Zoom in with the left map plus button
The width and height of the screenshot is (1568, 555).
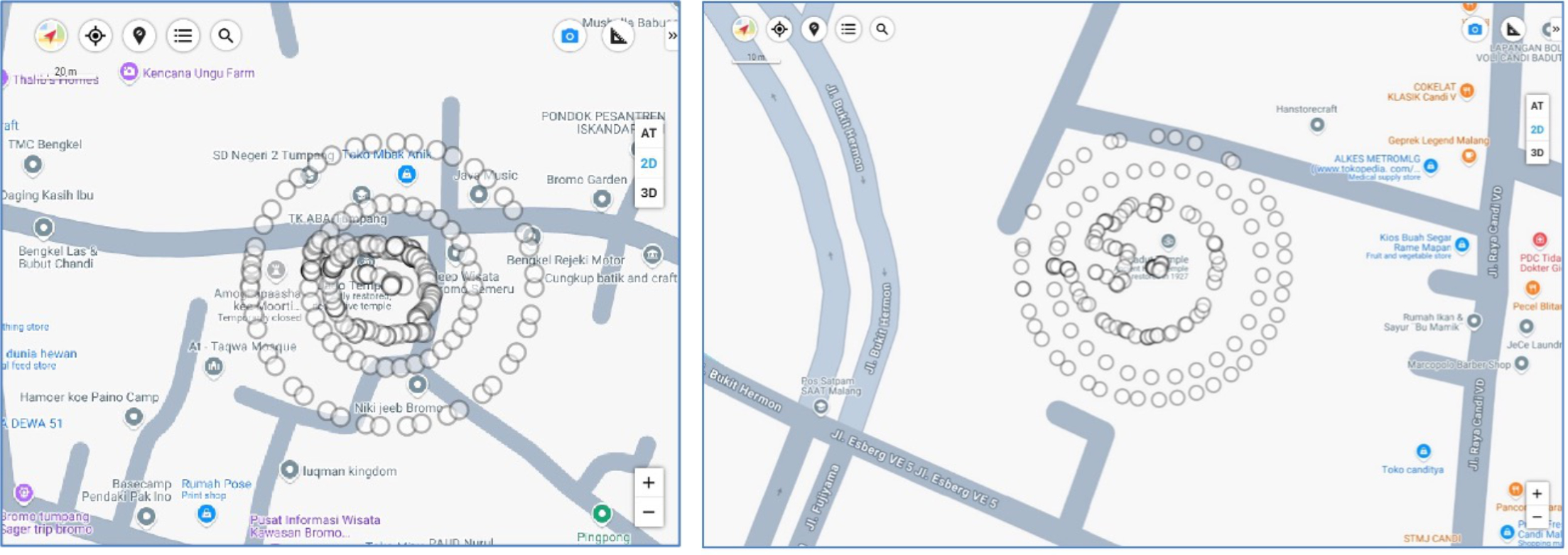(649, 483)
